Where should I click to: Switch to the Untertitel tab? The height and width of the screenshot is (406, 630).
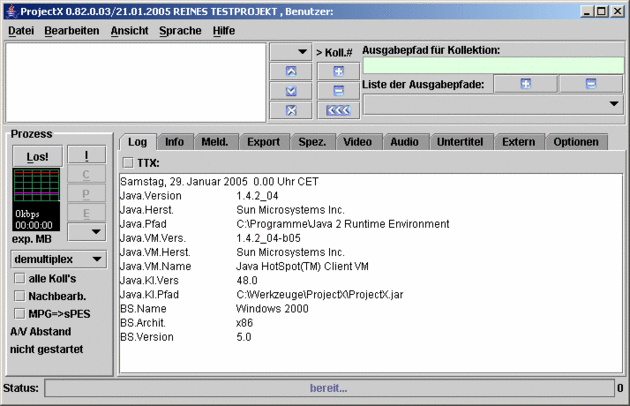coord(459,142)
